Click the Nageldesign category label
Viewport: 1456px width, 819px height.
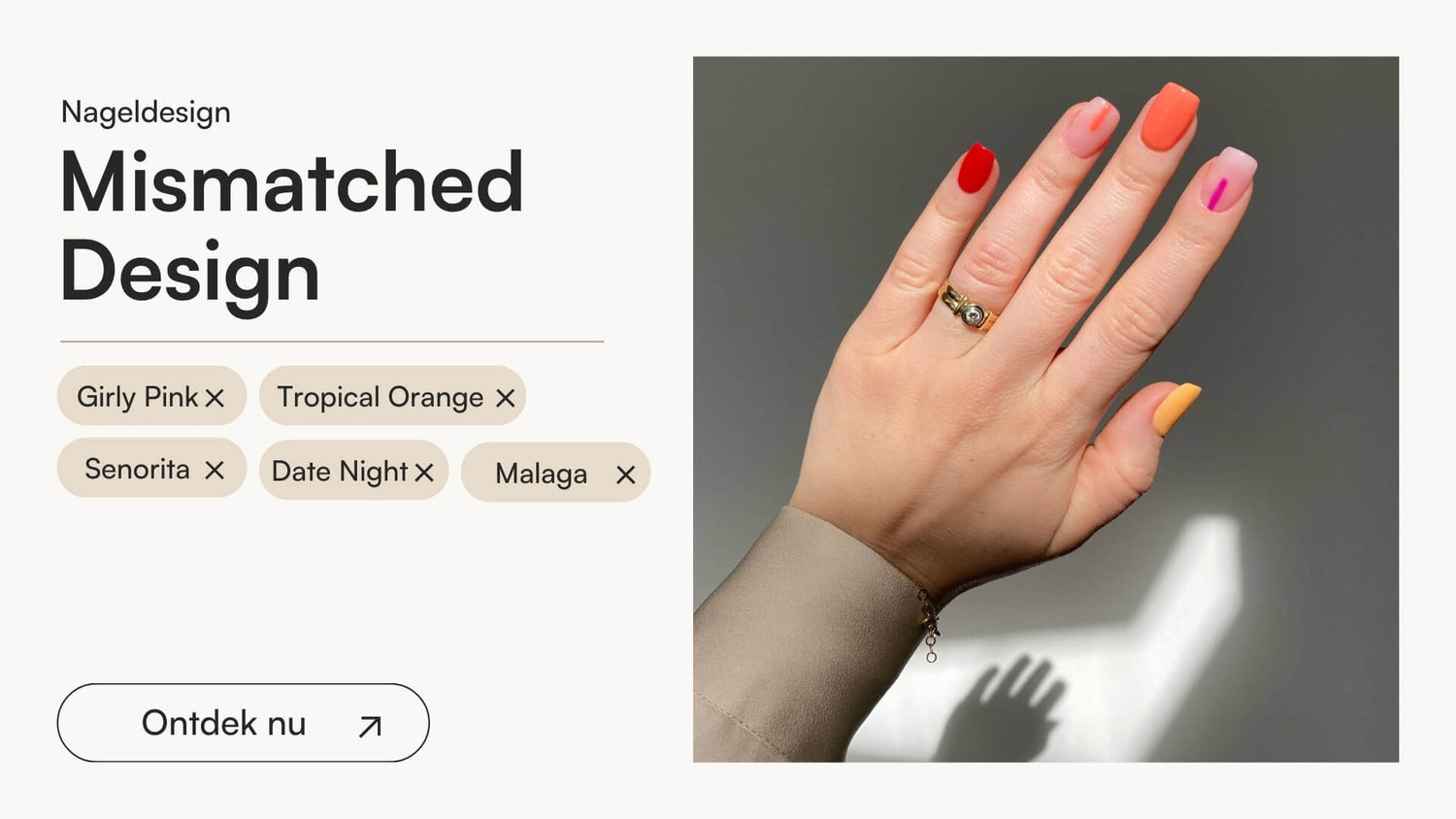(x=146, y=113)
